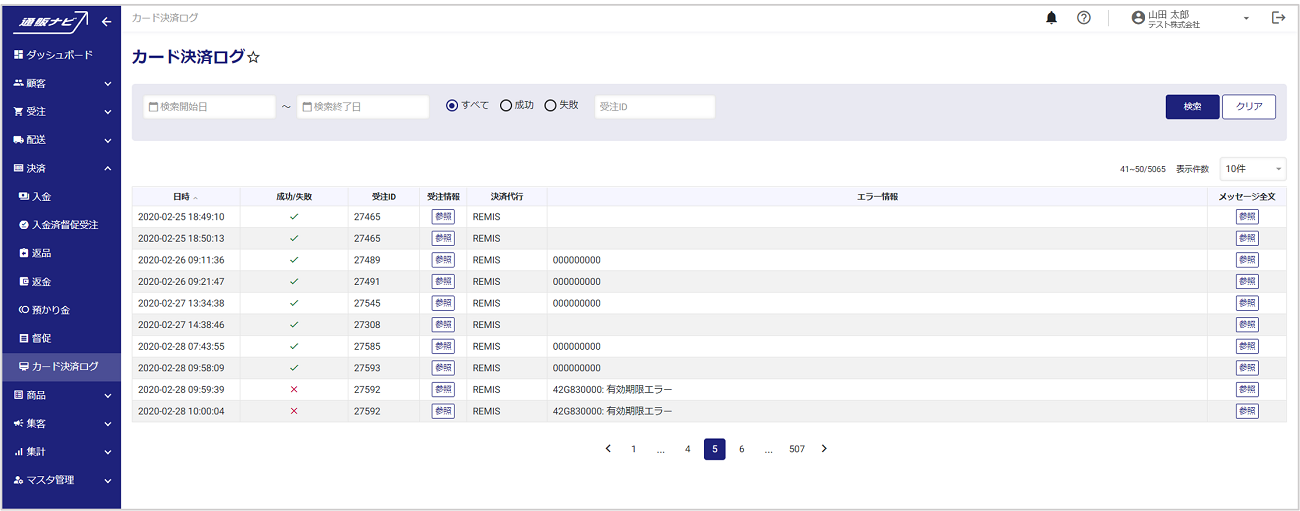This screenshot has width=1300, height=511.
Task: Open the 入金督促受注 sidebar item
Action: click(x=64, y=225)
